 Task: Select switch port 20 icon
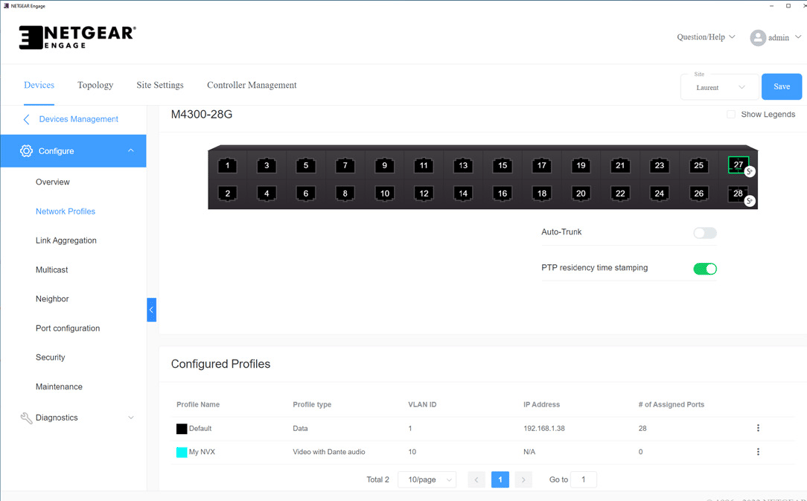tap(581, 193)
